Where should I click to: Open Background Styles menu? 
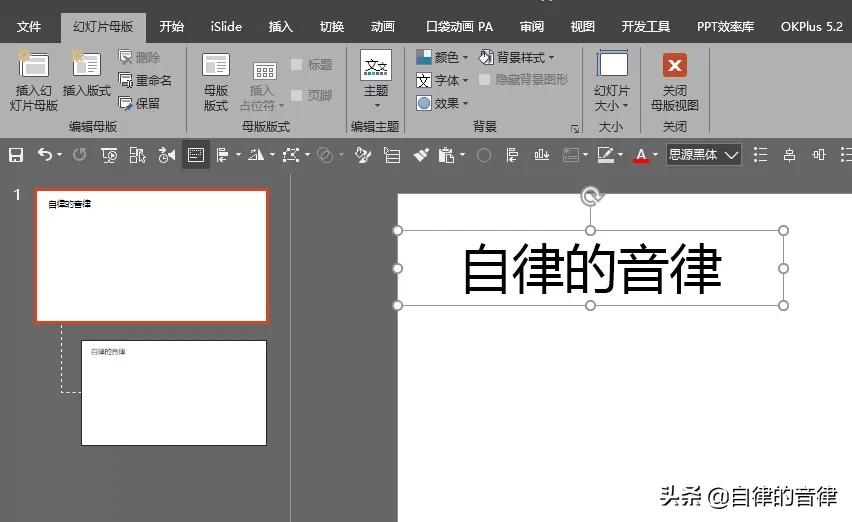click(x=517, y=57)
